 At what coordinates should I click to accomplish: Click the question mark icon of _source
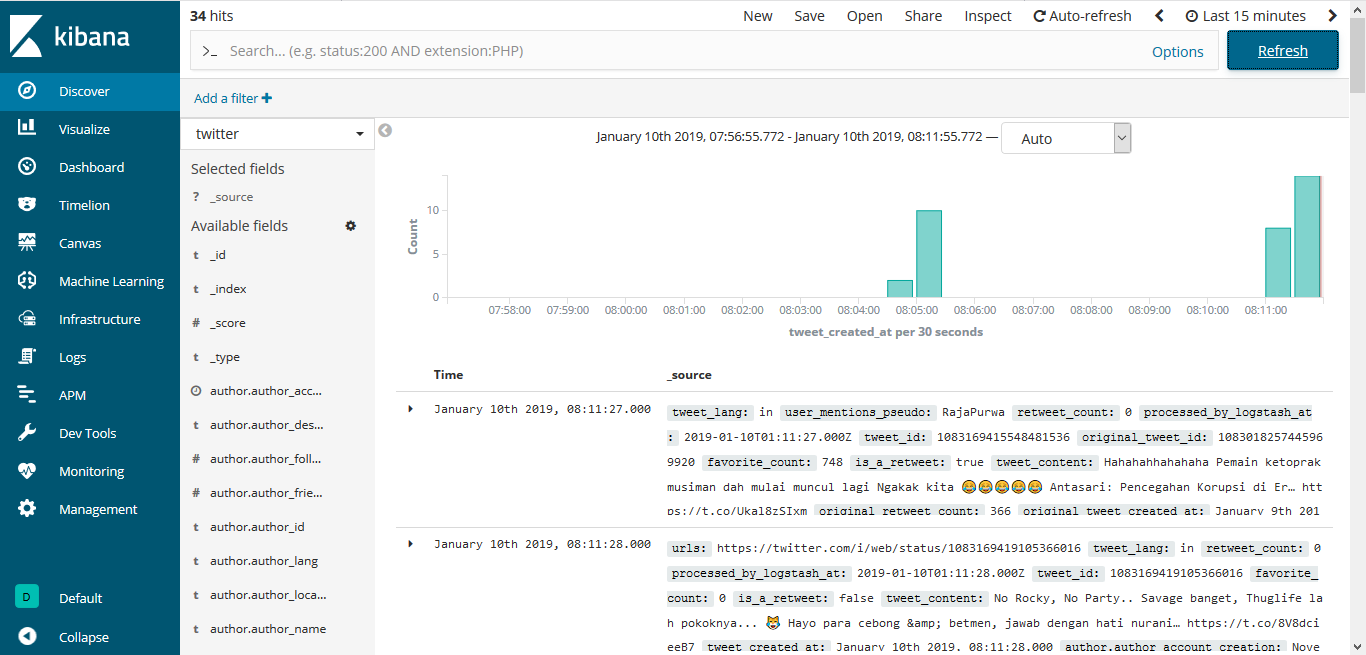[x=196, y=197]
